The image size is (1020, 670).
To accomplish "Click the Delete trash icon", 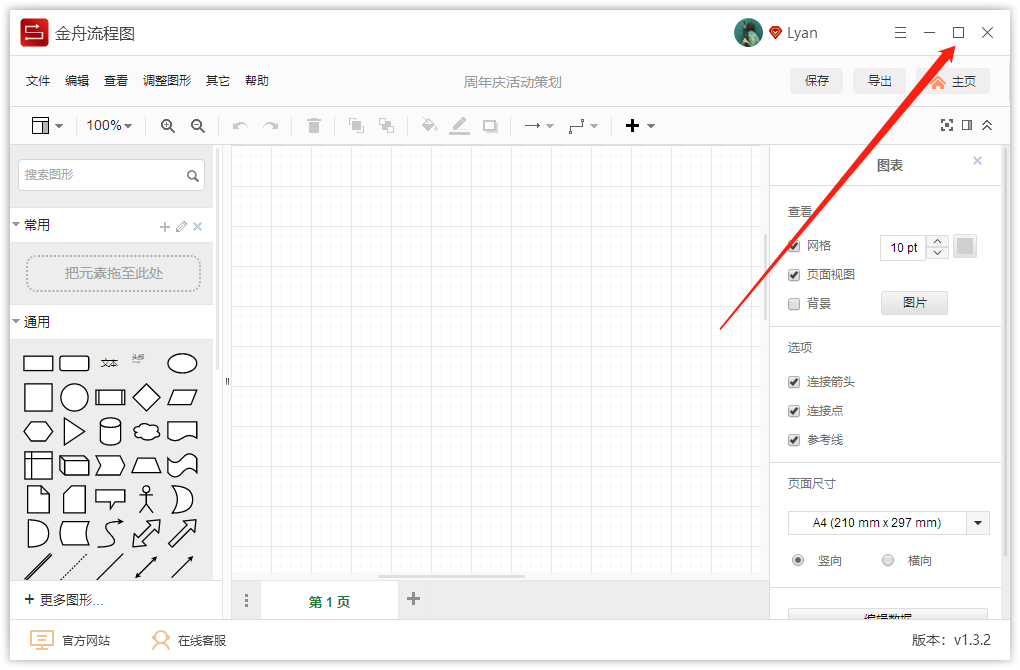I will click(314, 125).
